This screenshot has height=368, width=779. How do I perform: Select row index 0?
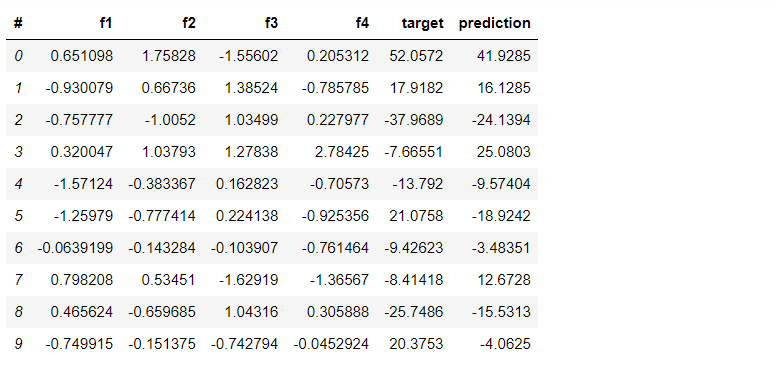click(18, 56)
